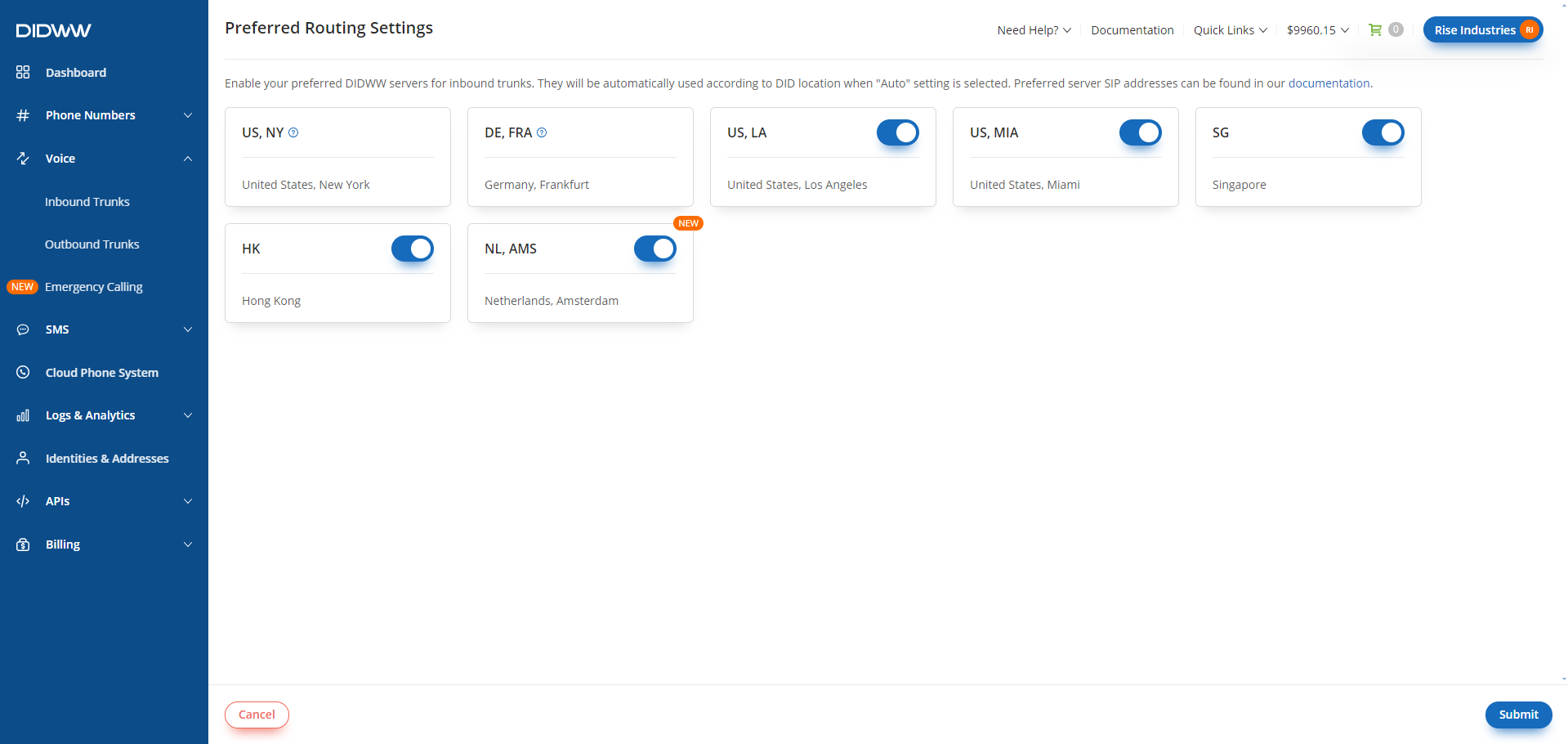The image size is (1568, 744).
Task: Toggle the US, LA server switch
Action: pyautogui.click(x=897, y=132)
